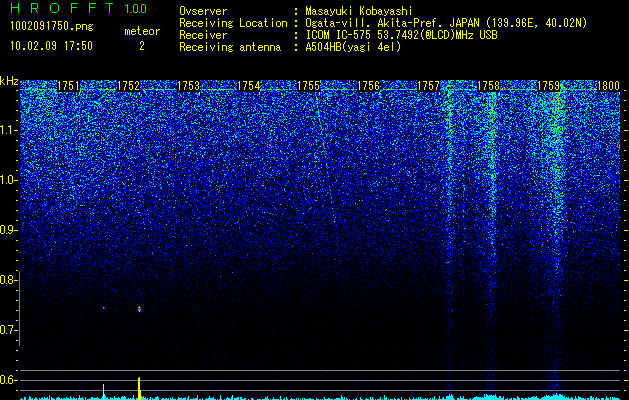
Task: Click the Receiving Location label
Action: tap(233, 23)
